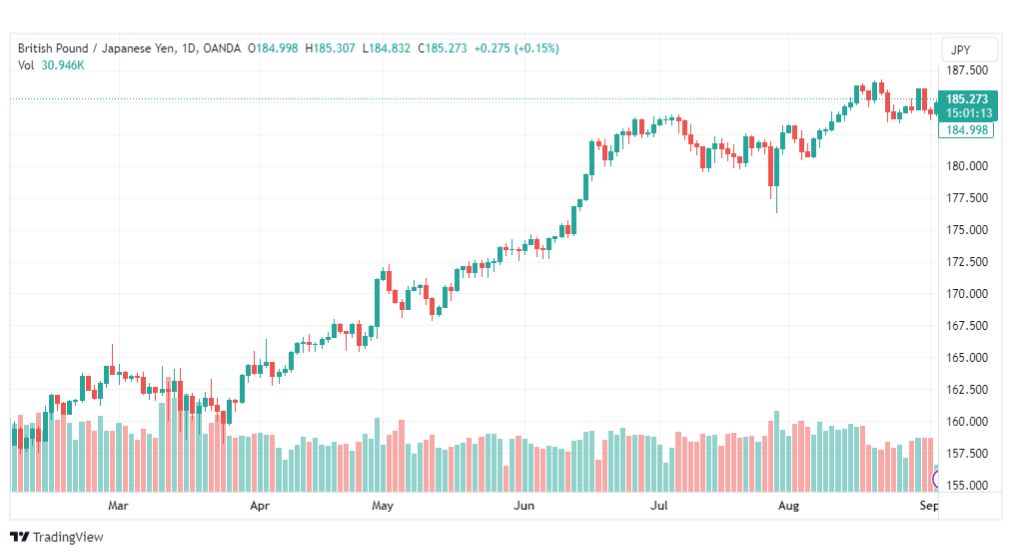Click the Jul date label on time axis
This screenshot has height=555, width=1012.
[x=659, y=505]
